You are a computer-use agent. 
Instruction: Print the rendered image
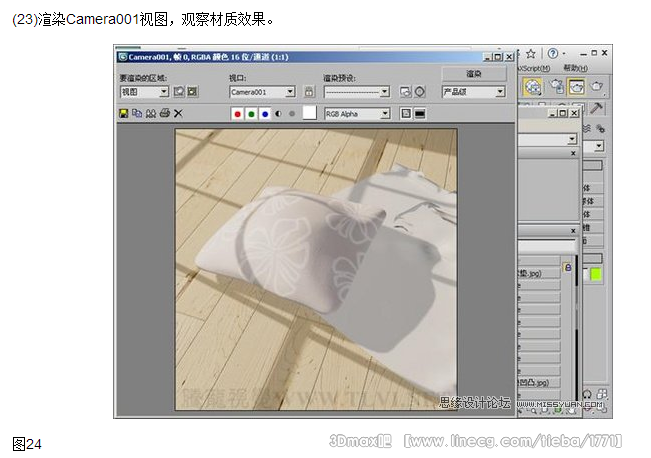coord(164,113)
